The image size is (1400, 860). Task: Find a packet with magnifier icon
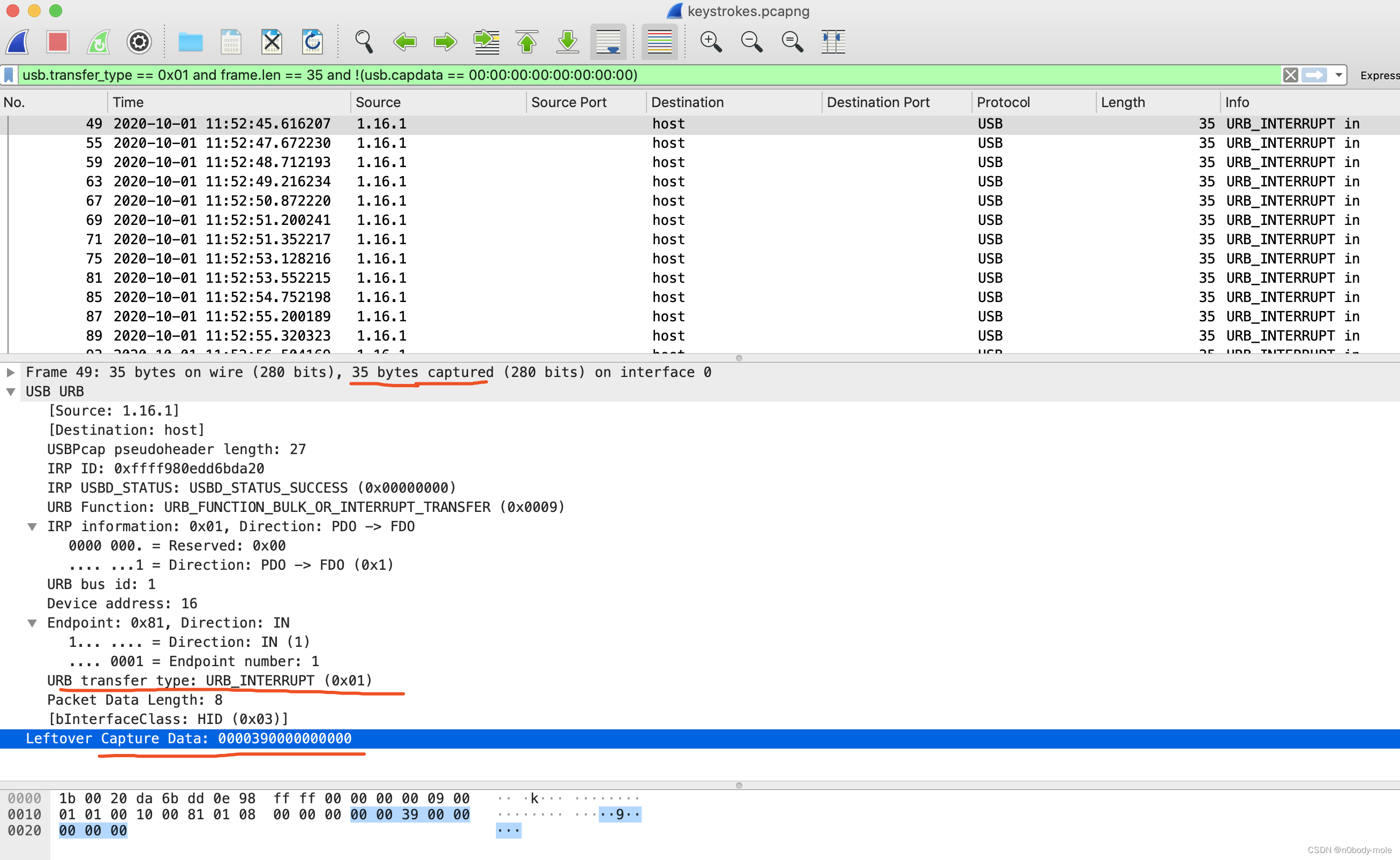tap(364, 42)
